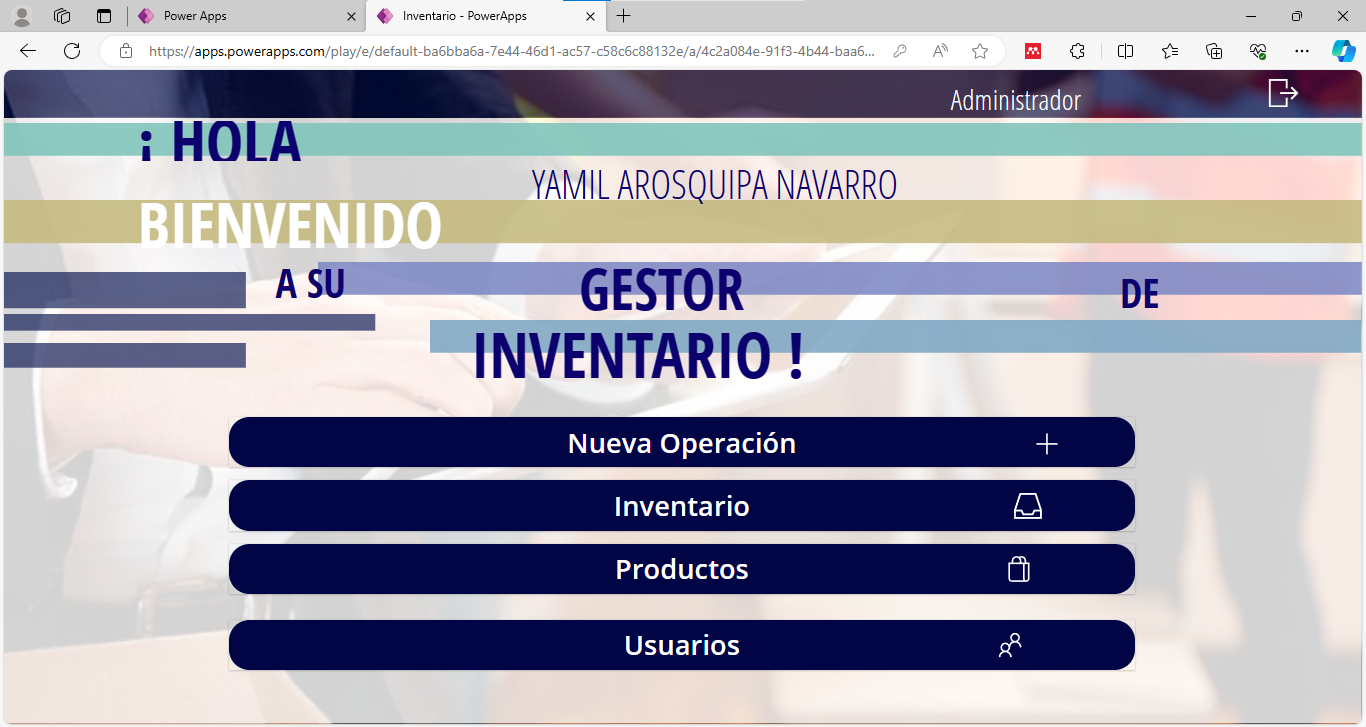Toggle the vertical tabs button

(x=104, y=16)
